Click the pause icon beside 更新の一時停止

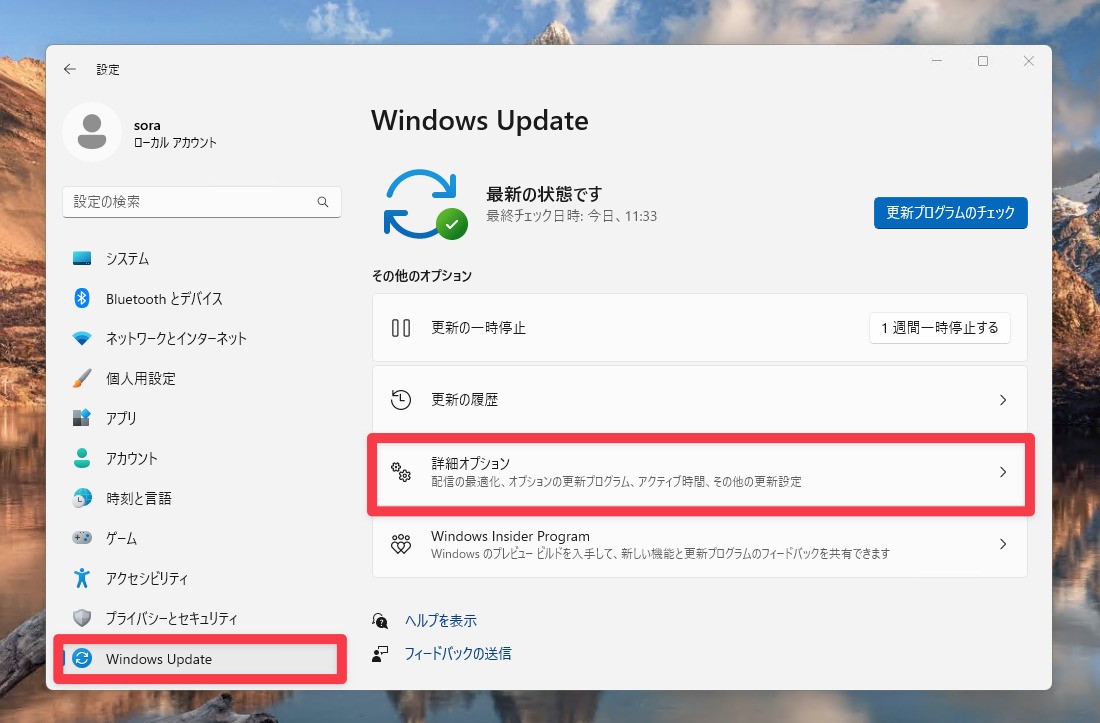point(401,327)
